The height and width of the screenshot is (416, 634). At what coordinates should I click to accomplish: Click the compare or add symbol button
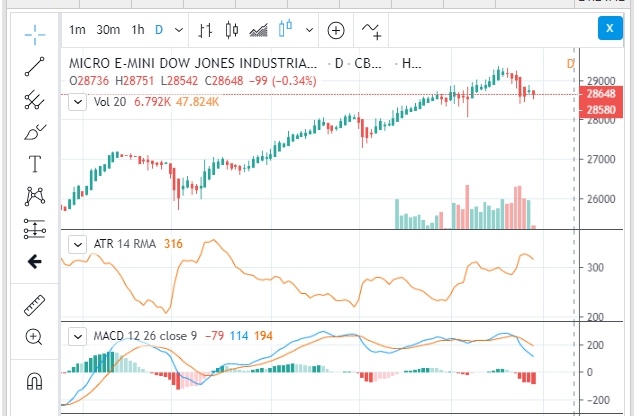(x=335, y=29)
